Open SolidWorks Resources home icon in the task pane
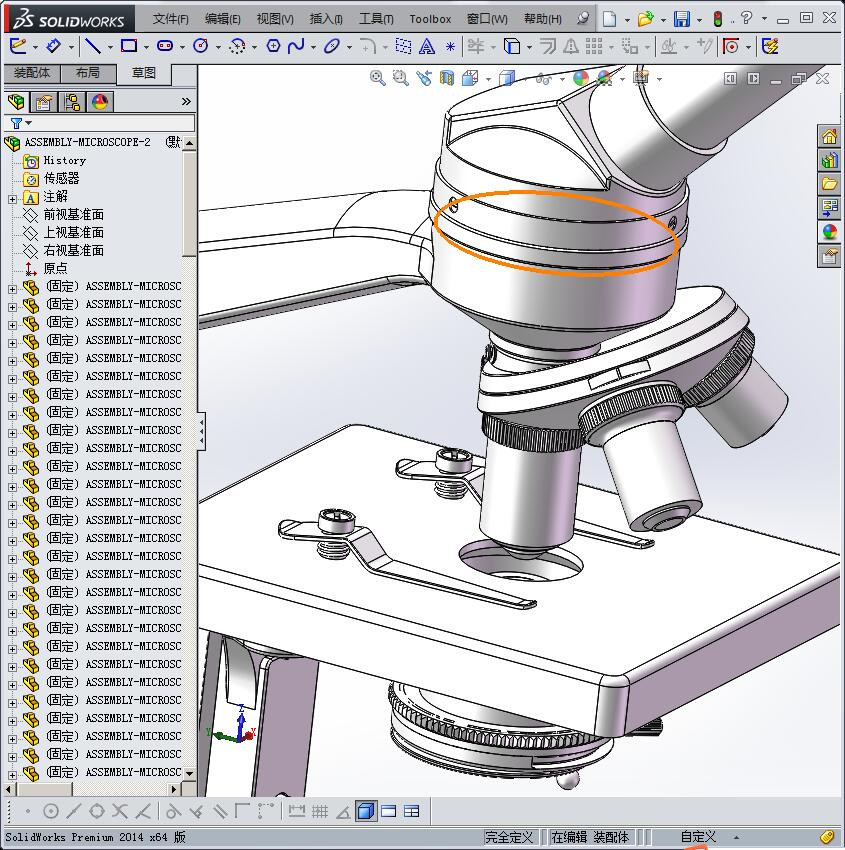This screenshot has height=850, width=845. [x=829, y=137]
